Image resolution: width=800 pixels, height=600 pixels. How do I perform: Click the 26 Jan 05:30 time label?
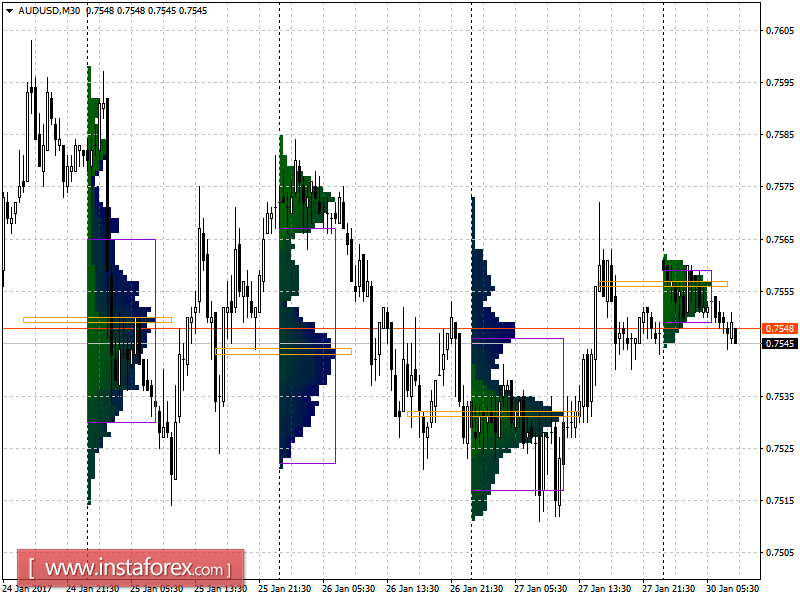[x=348, y=589]
